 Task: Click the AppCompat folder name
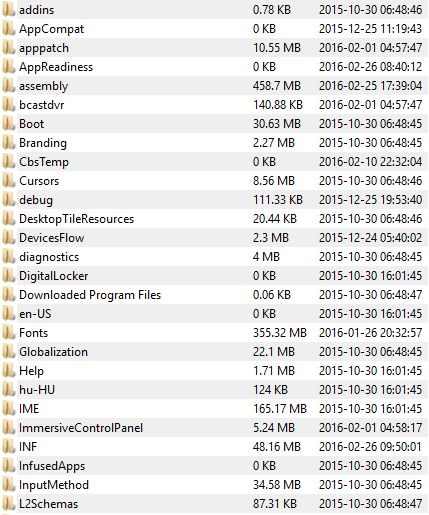point(51,29)
